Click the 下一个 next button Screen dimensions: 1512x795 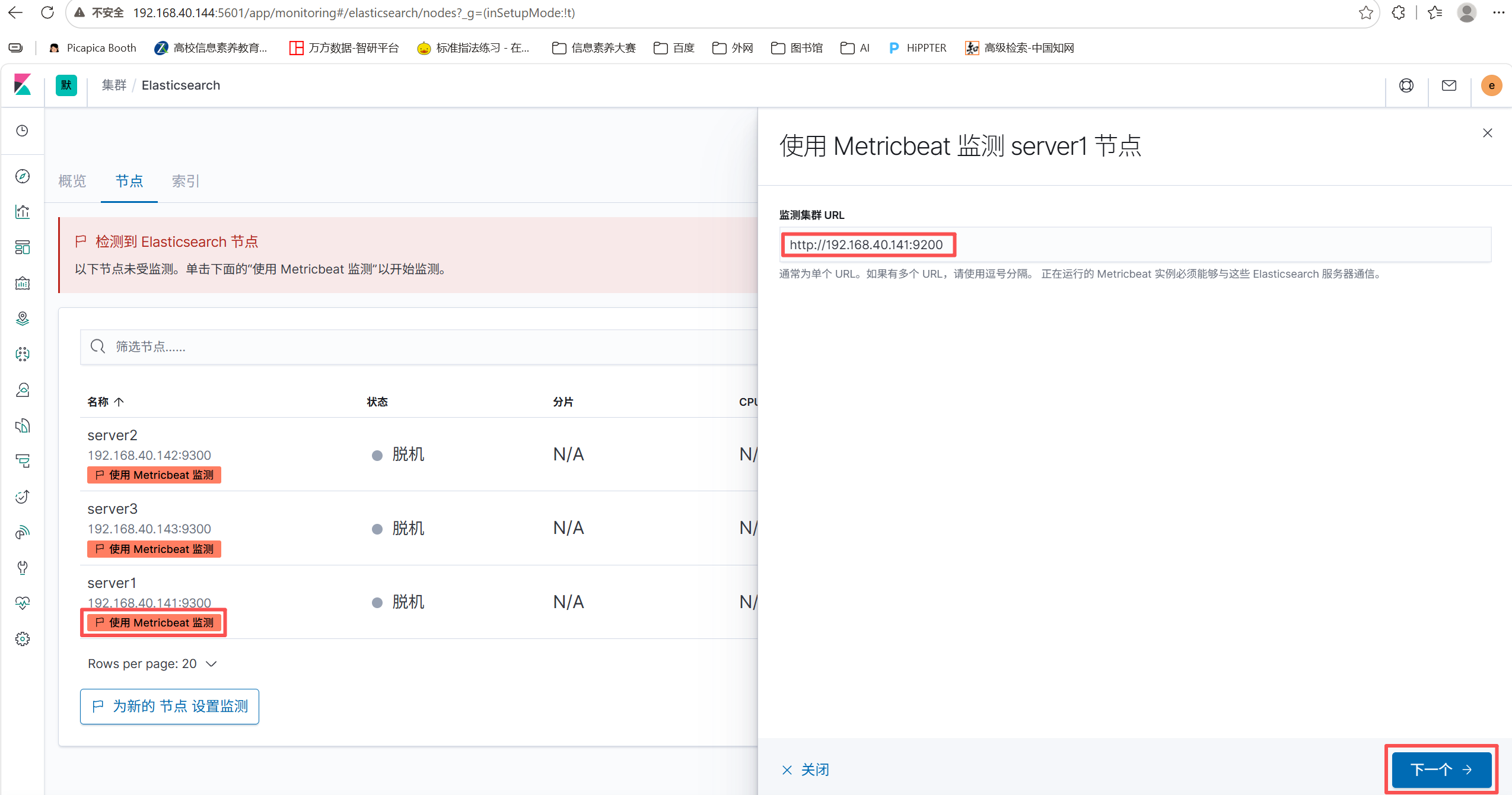[1441, 769]
